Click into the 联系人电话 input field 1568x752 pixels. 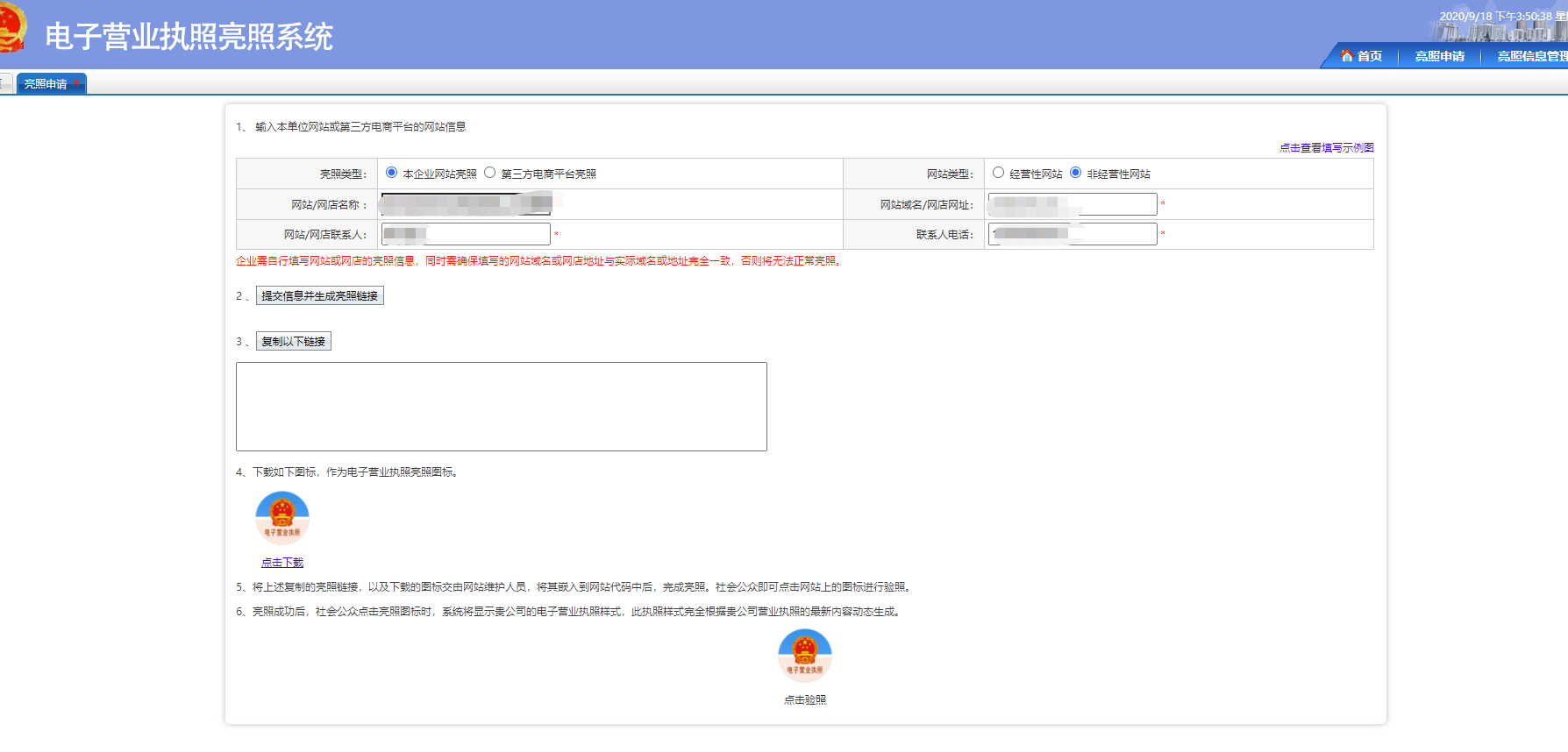coord(1112,234)
